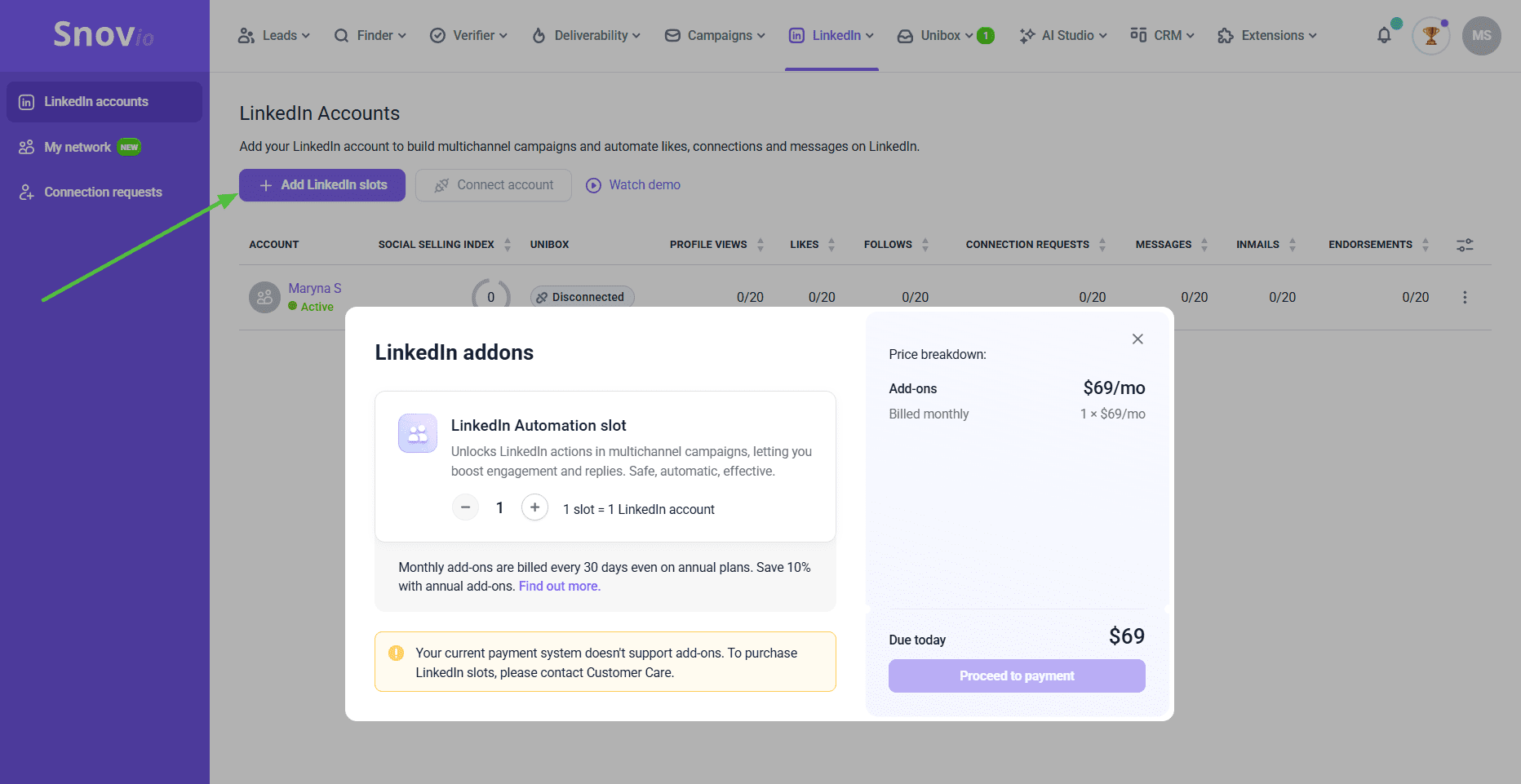Click the MS profile avatar
The width and height of the screenshot is (1521, 784).
click(x=1481, y=36)
